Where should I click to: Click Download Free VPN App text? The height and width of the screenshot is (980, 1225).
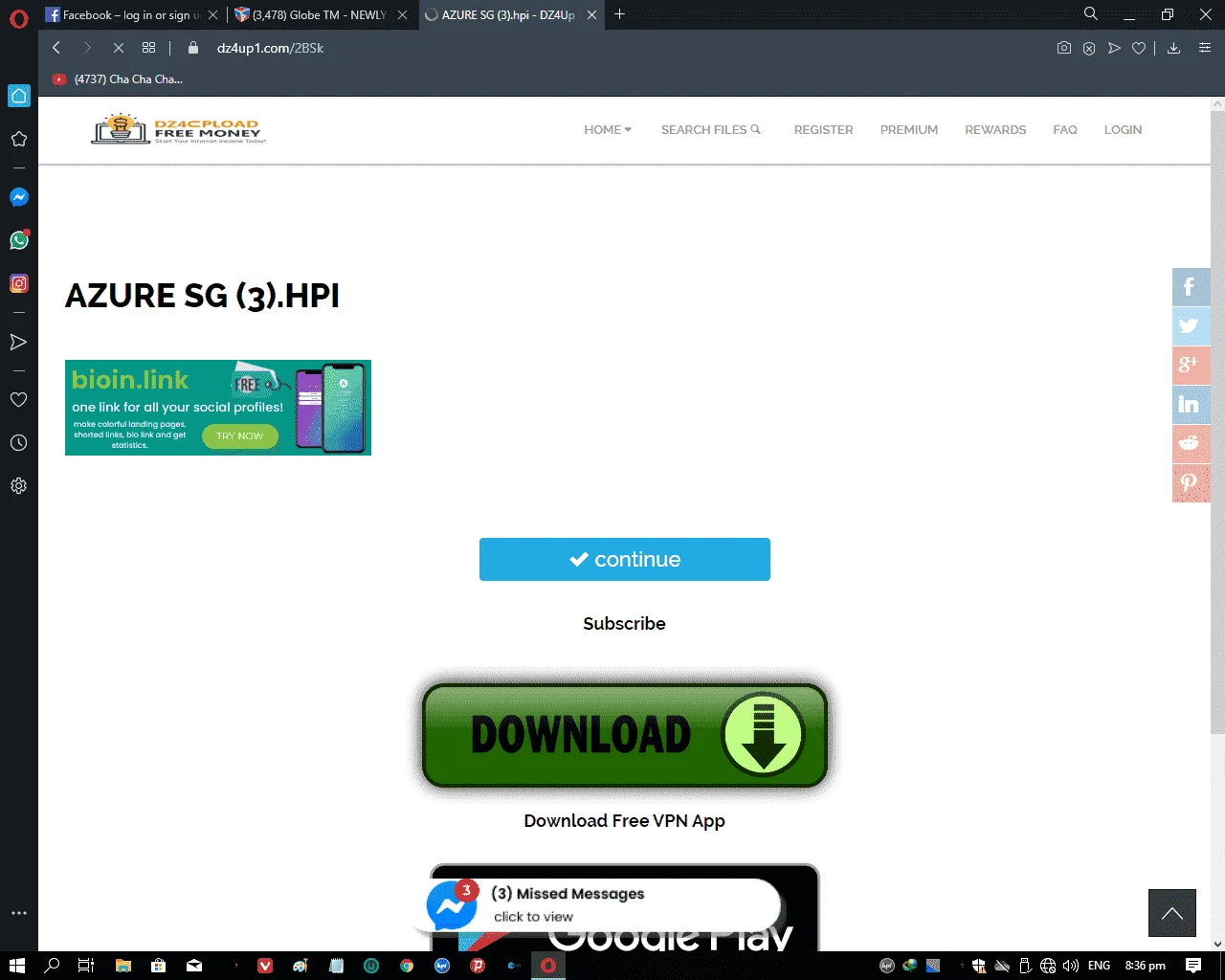624,821
